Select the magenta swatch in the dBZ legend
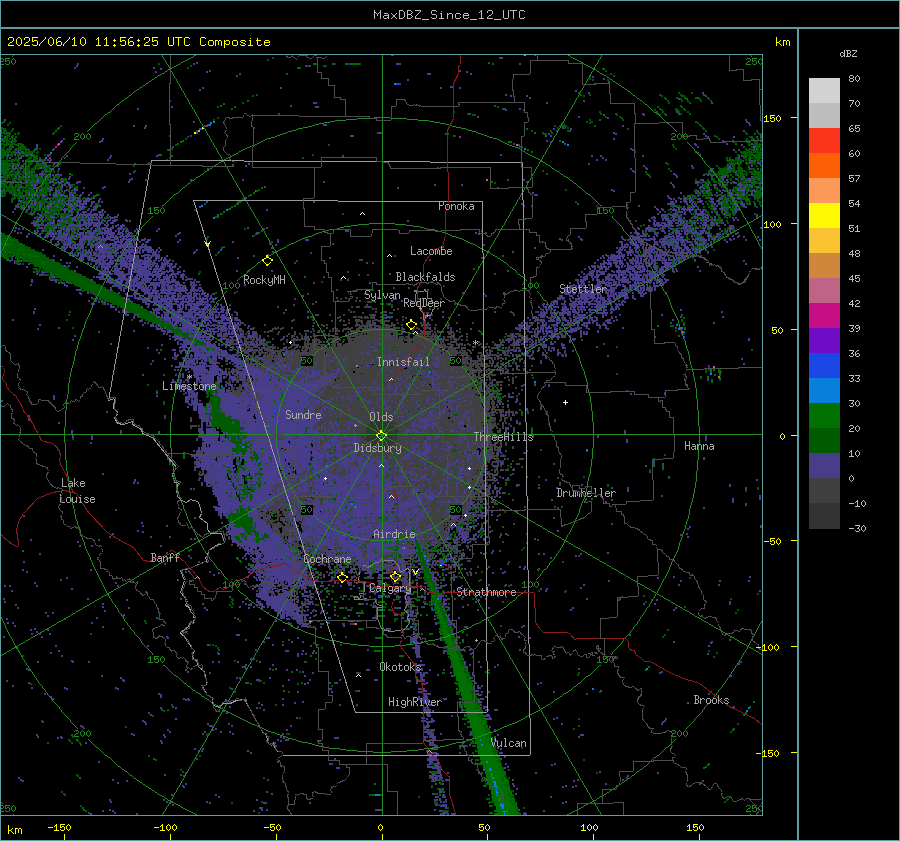Image resolution: width=900 pixels, height=841 pixels. click(x=824, y=315)
